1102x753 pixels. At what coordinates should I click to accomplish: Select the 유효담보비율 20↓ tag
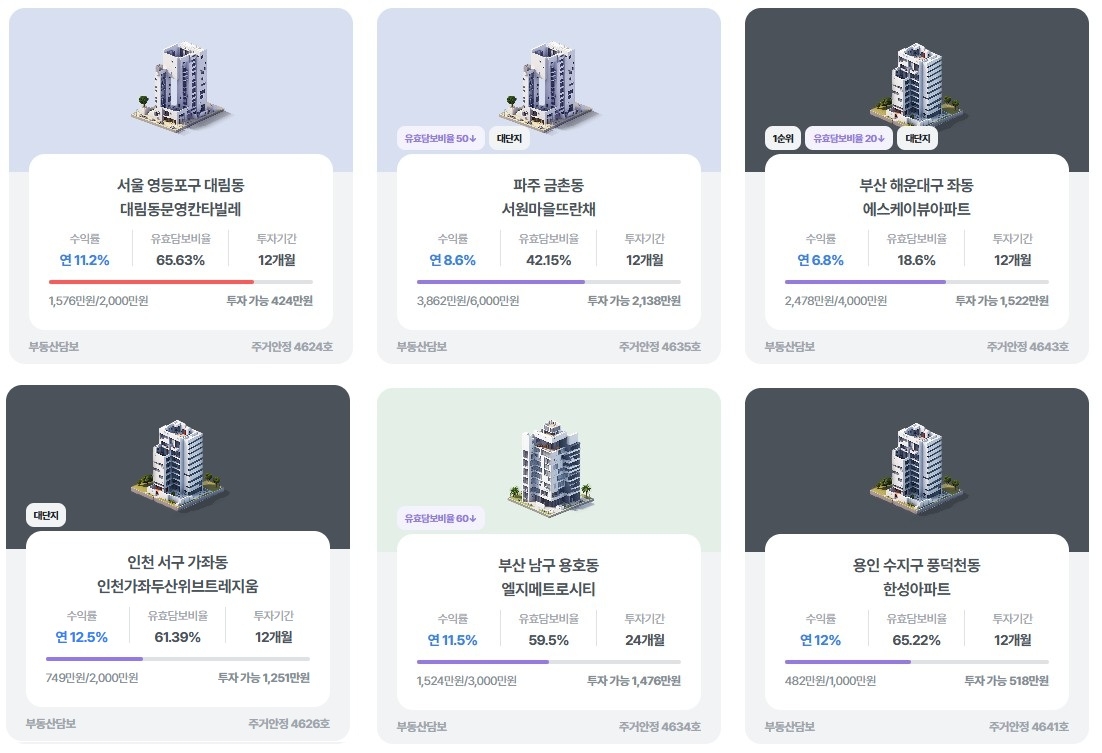tap(848, 139)
